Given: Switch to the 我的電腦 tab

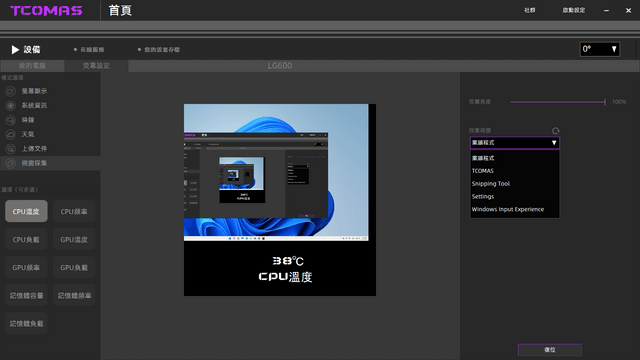Looking at the screenshot, I should pos(32,66).
